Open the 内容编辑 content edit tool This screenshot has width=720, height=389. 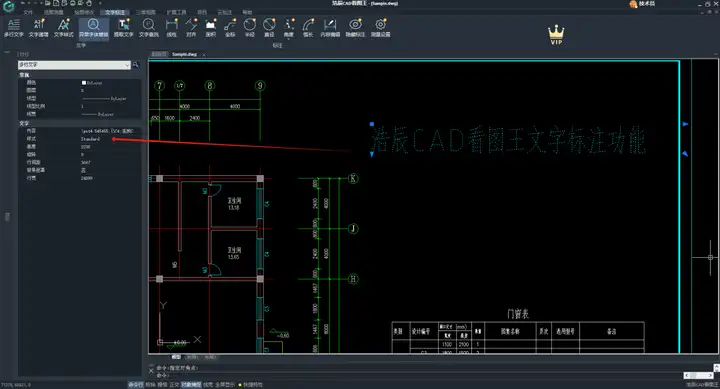[x=330, y=28]
